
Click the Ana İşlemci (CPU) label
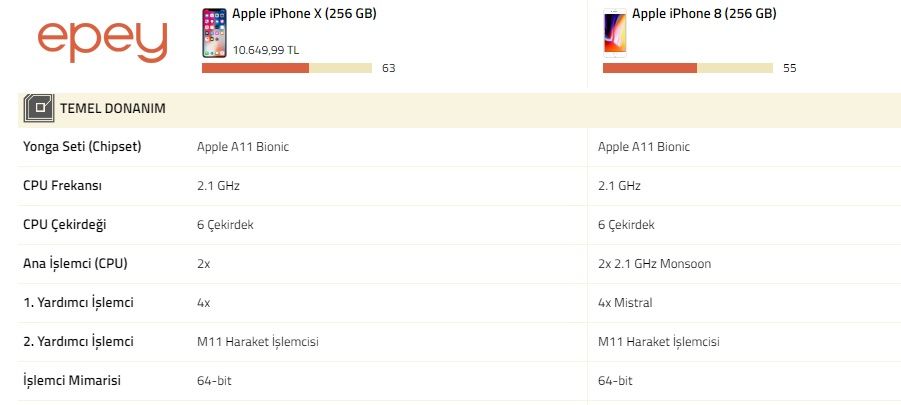click(75, 264)
